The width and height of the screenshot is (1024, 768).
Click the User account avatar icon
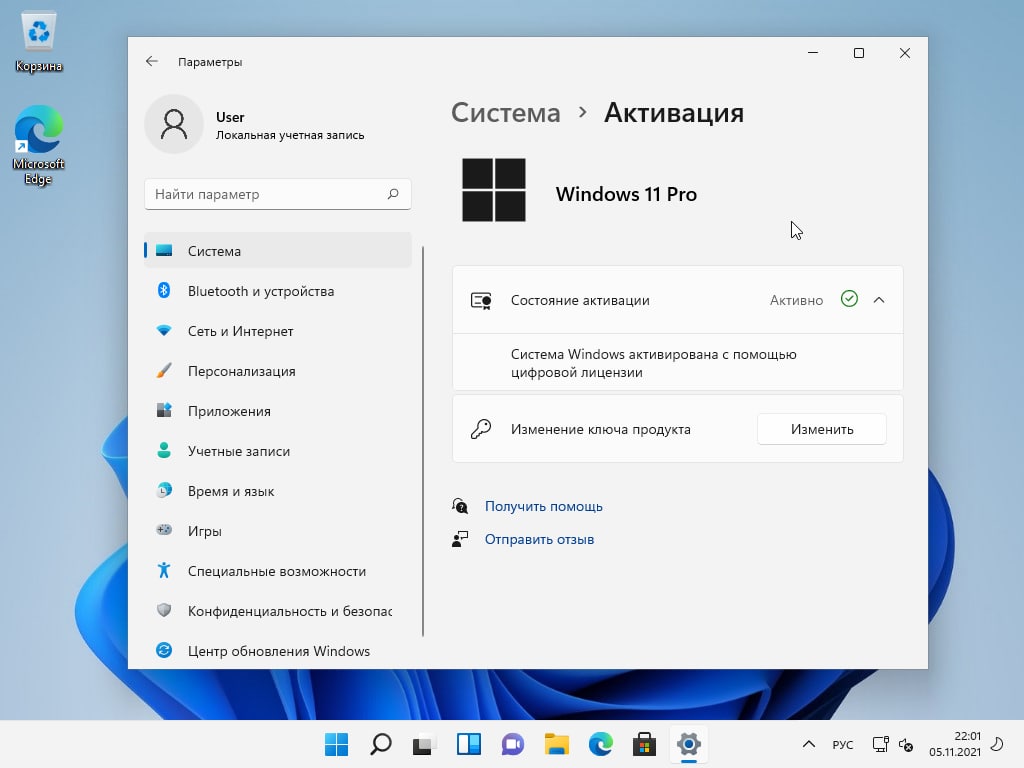coord(174,124)
